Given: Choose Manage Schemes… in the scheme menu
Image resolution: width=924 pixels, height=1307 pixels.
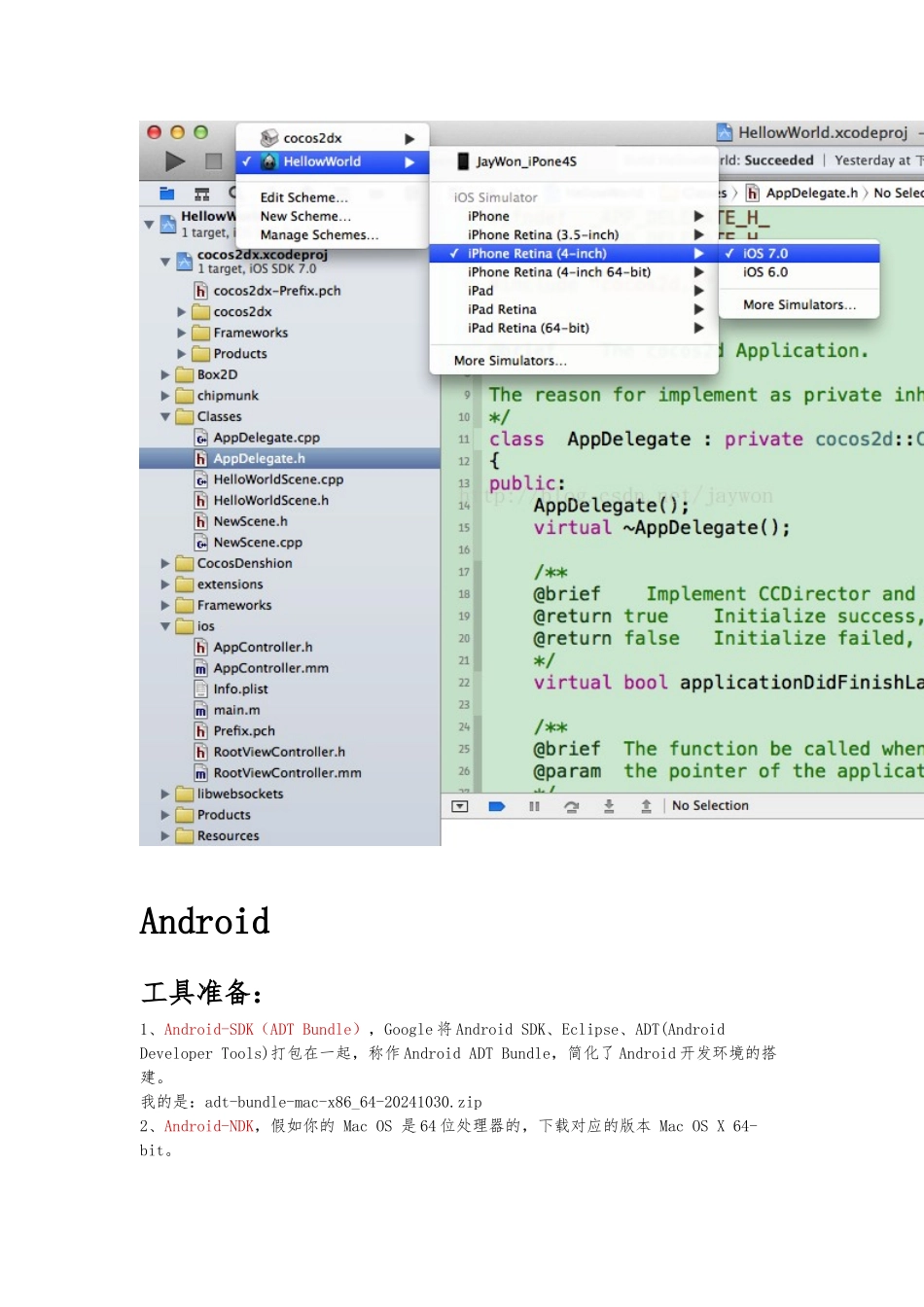Looking at the screenshot, I should coord(319,234).
